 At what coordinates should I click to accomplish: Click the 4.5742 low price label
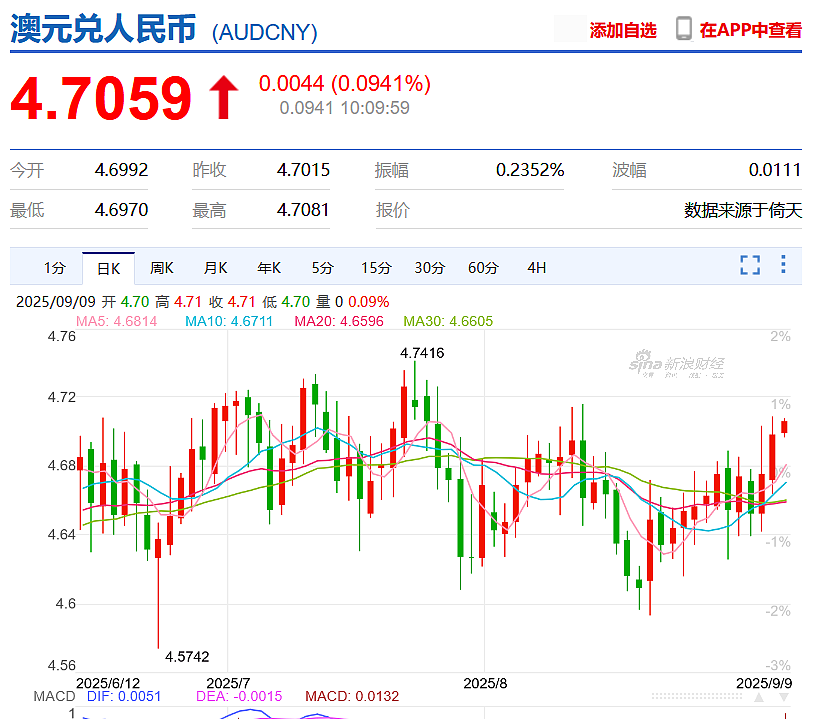(x=187, y=657)
